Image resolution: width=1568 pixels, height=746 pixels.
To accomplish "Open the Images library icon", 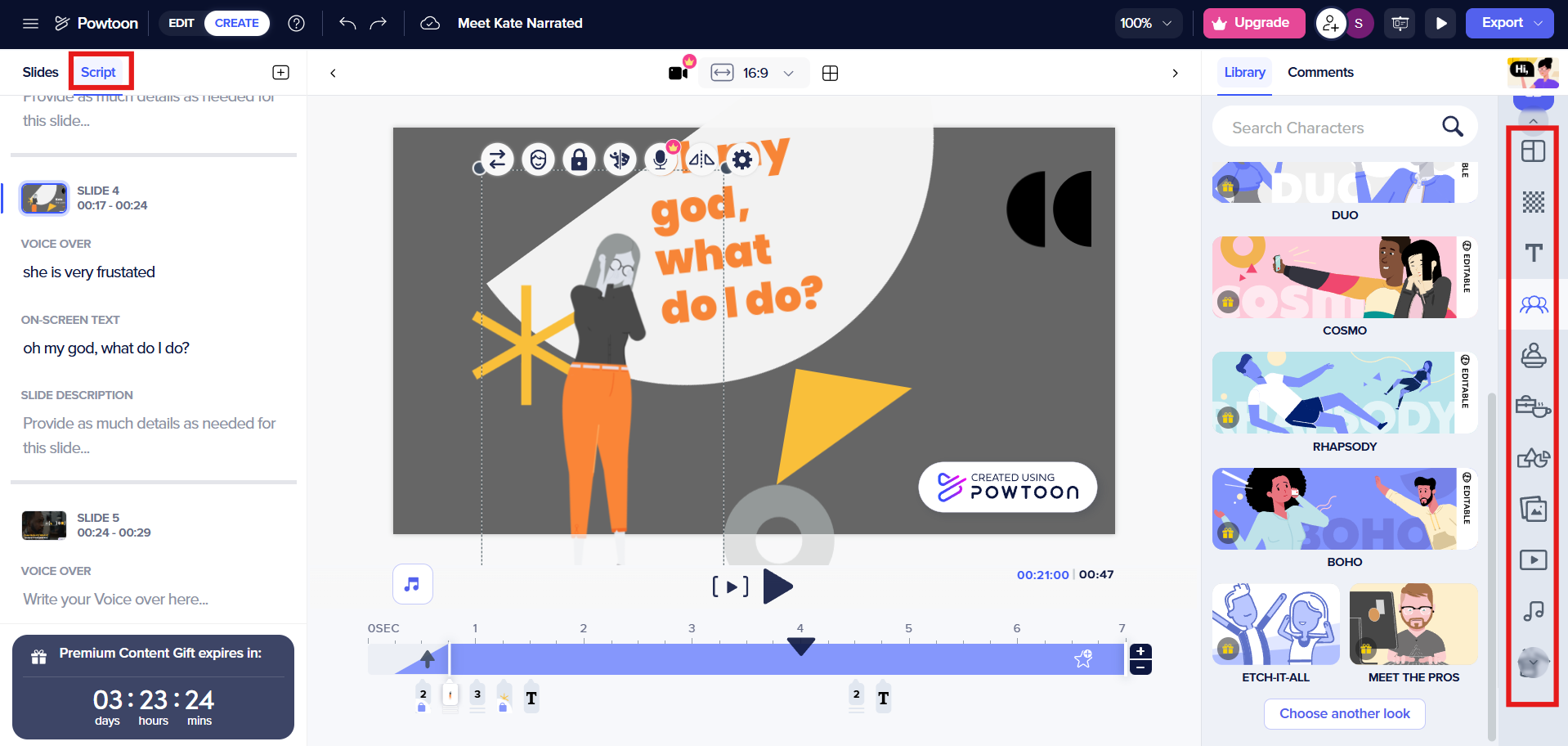I will point(1533,509).
